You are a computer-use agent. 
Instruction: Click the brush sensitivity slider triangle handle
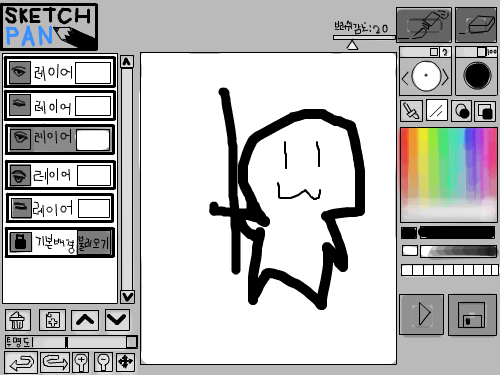click(x=352, y=45)
